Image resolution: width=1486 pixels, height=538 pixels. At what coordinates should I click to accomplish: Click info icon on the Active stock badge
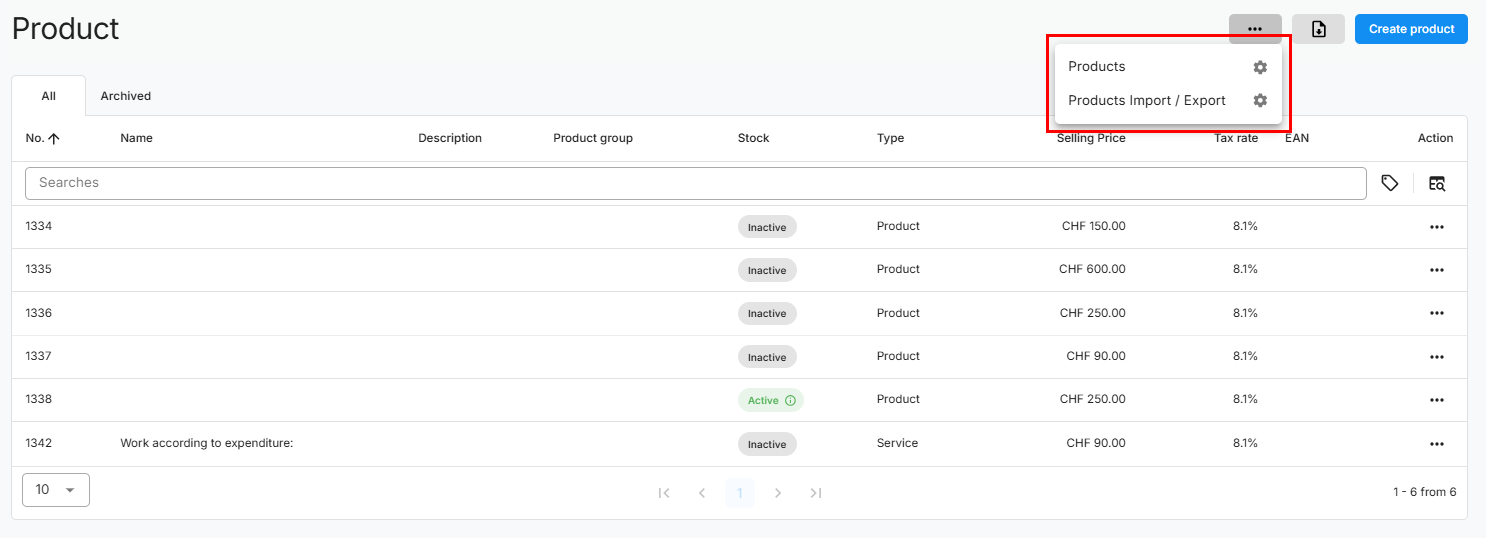point(790,400)
